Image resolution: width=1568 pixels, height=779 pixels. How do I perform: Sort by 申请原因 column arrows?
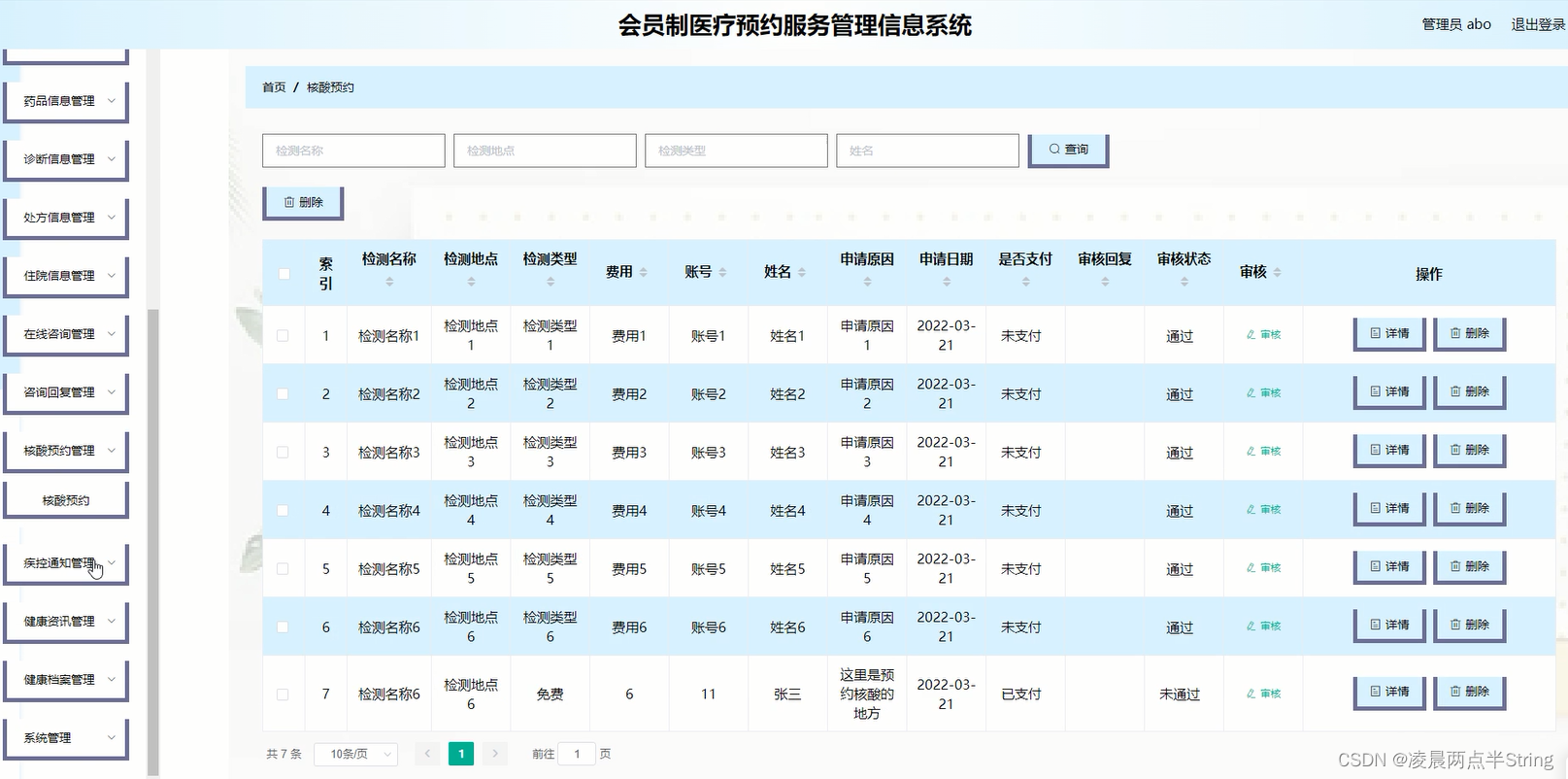click(x=867, y=283)
